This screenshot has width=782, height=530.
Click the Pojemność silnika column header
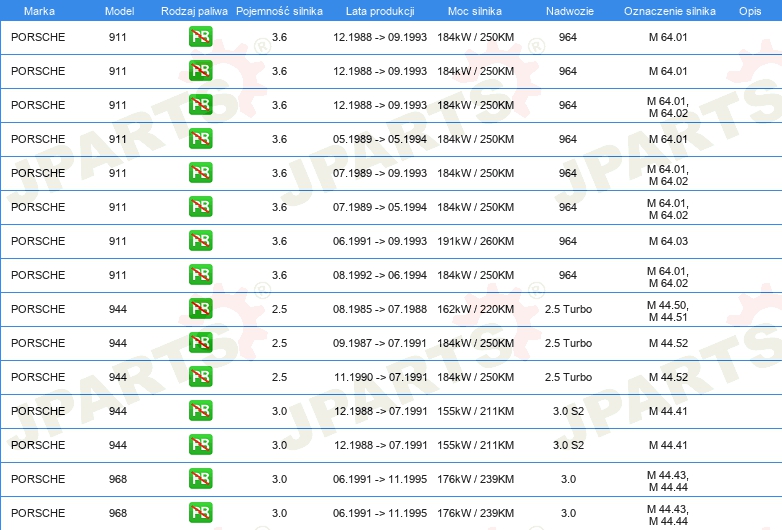pos(279,11)
